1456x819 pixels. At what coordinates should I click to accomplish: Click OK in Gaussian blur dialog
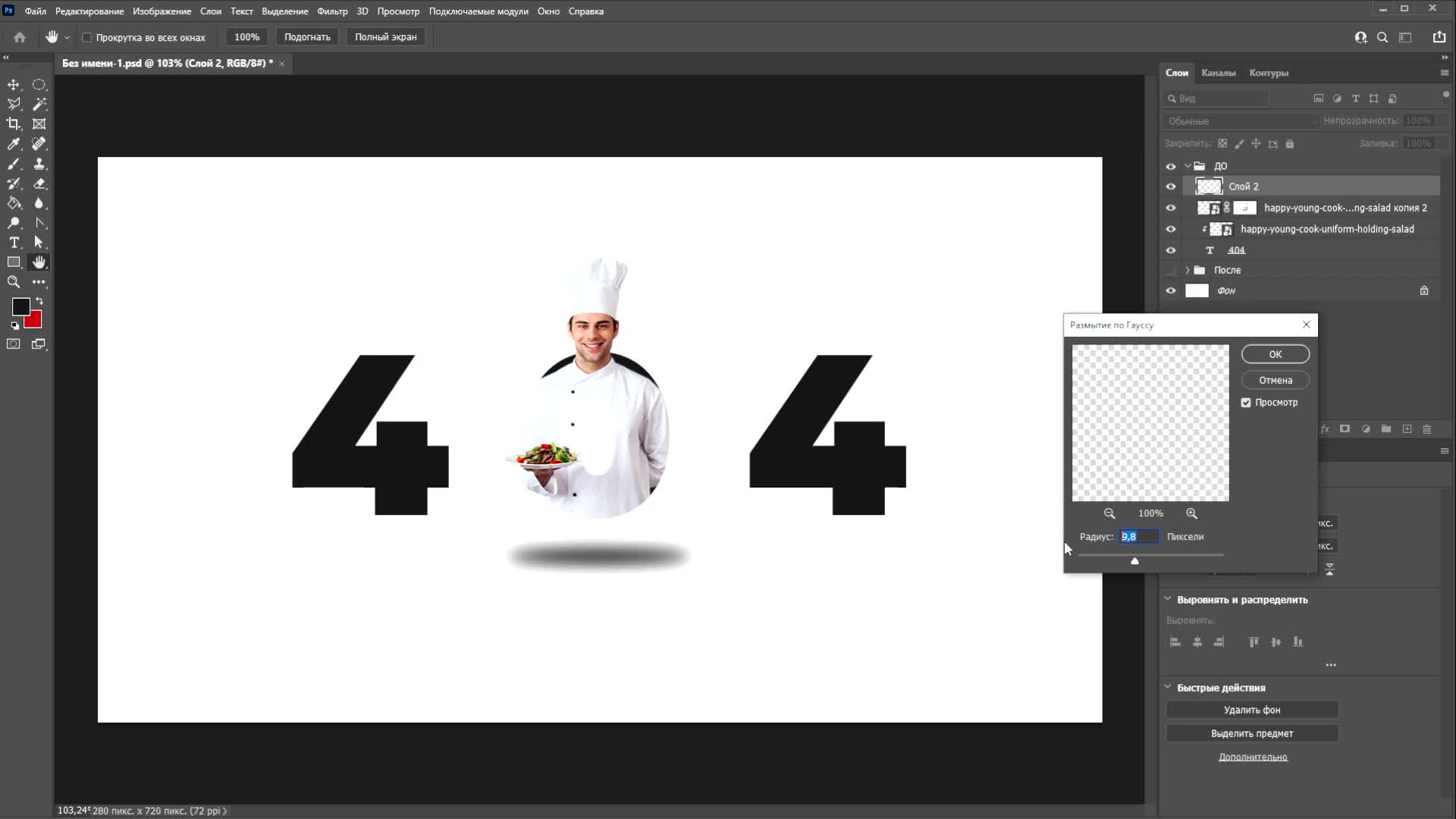1275,354
